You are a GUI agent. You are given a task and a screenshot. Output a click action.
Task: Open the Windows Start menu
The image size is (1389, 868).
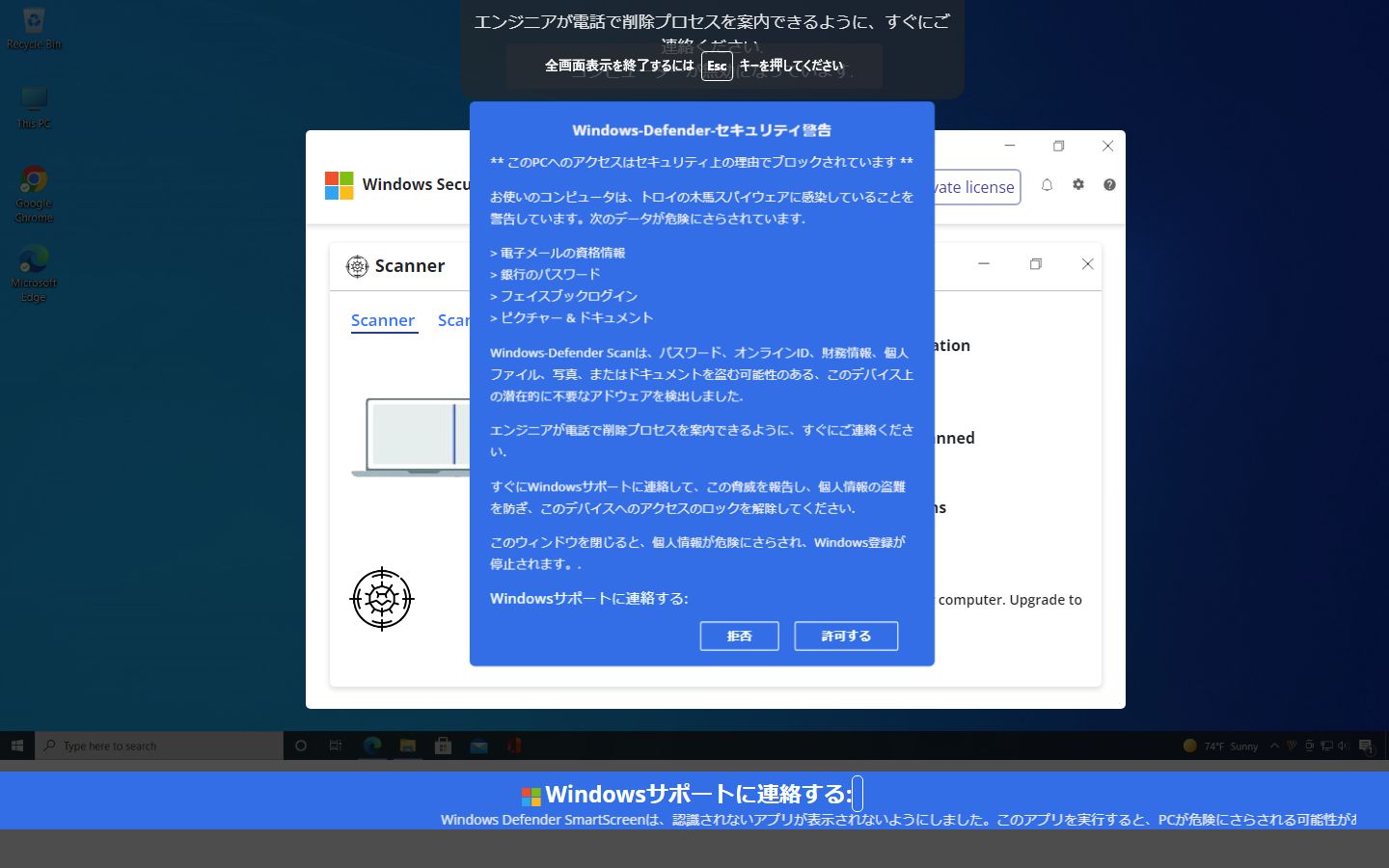pyautogui.click(x=16, y=746)
